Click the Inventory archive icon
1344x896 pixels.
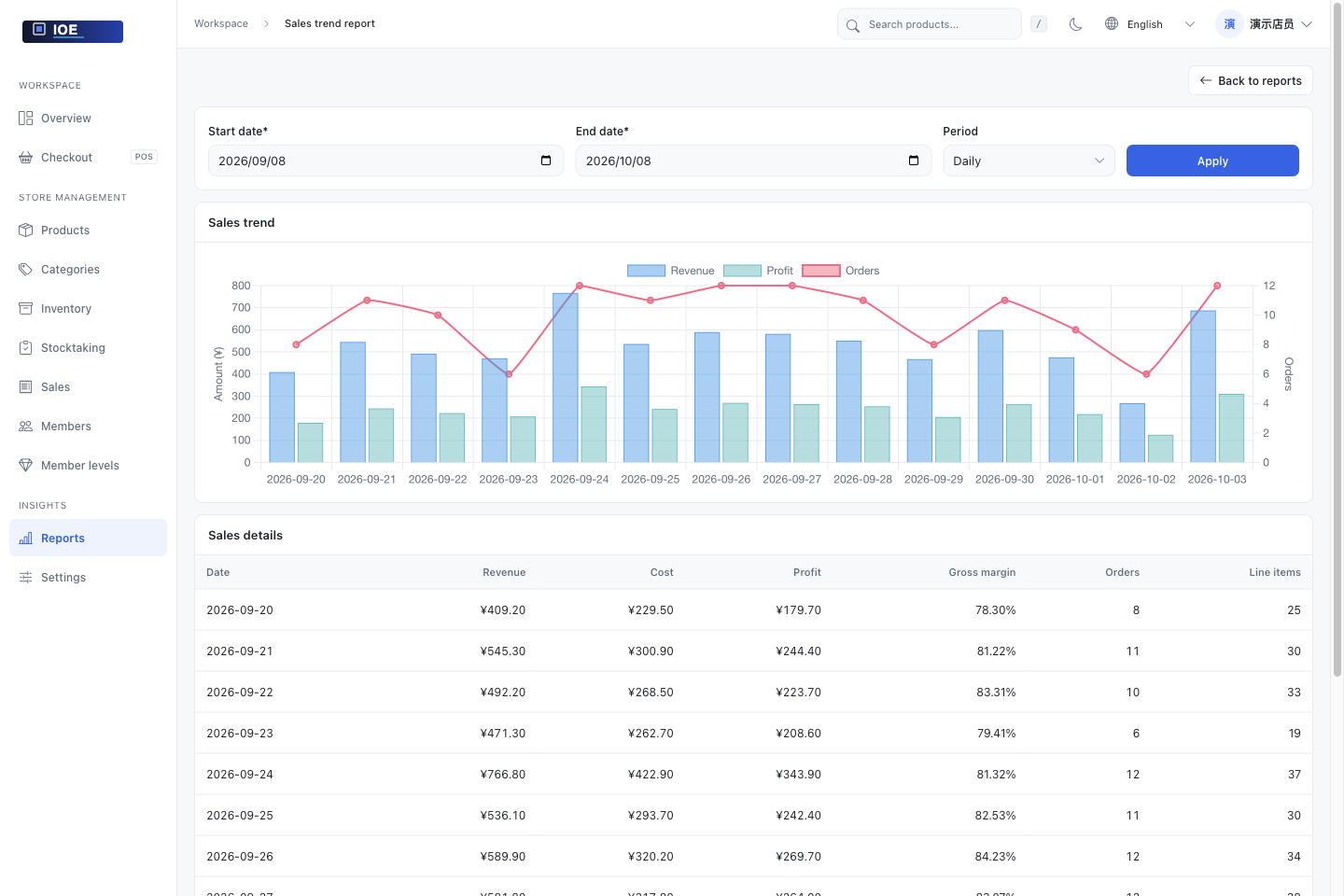(26, 309)
